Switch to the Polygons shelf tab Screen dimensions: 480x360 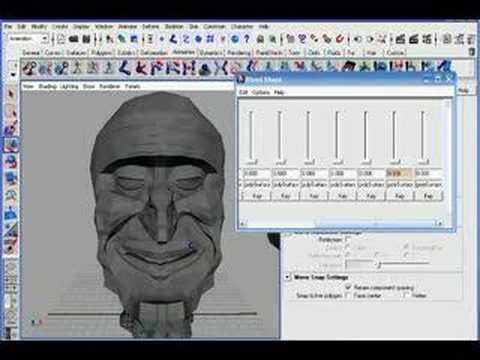click(101, 53)
